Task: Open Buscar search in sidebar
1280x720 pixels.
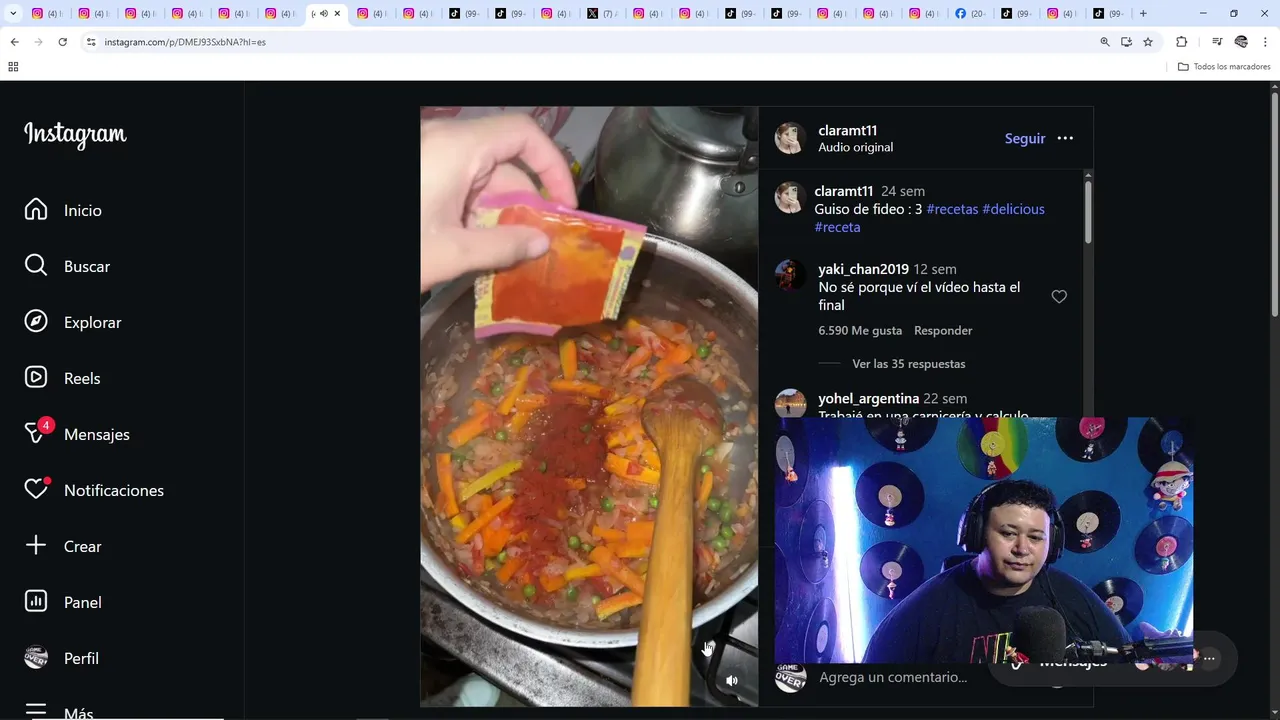Action: click(x=36, y=266)
